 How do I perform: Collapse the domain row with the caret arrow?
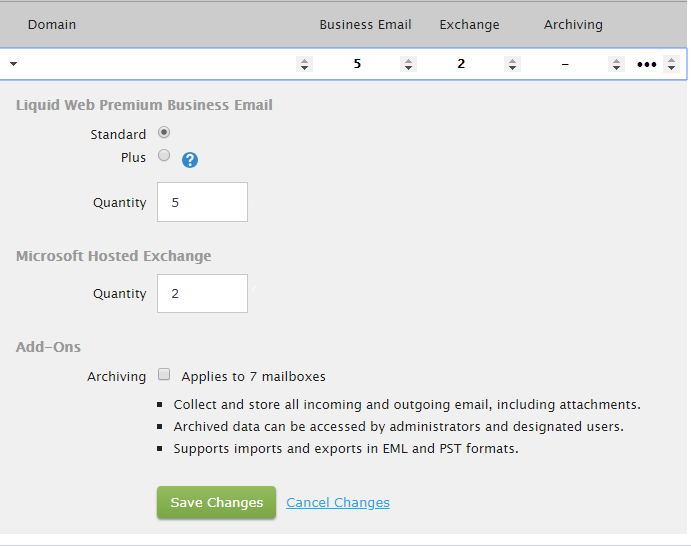pyautogui.click(x=14, y=64)
